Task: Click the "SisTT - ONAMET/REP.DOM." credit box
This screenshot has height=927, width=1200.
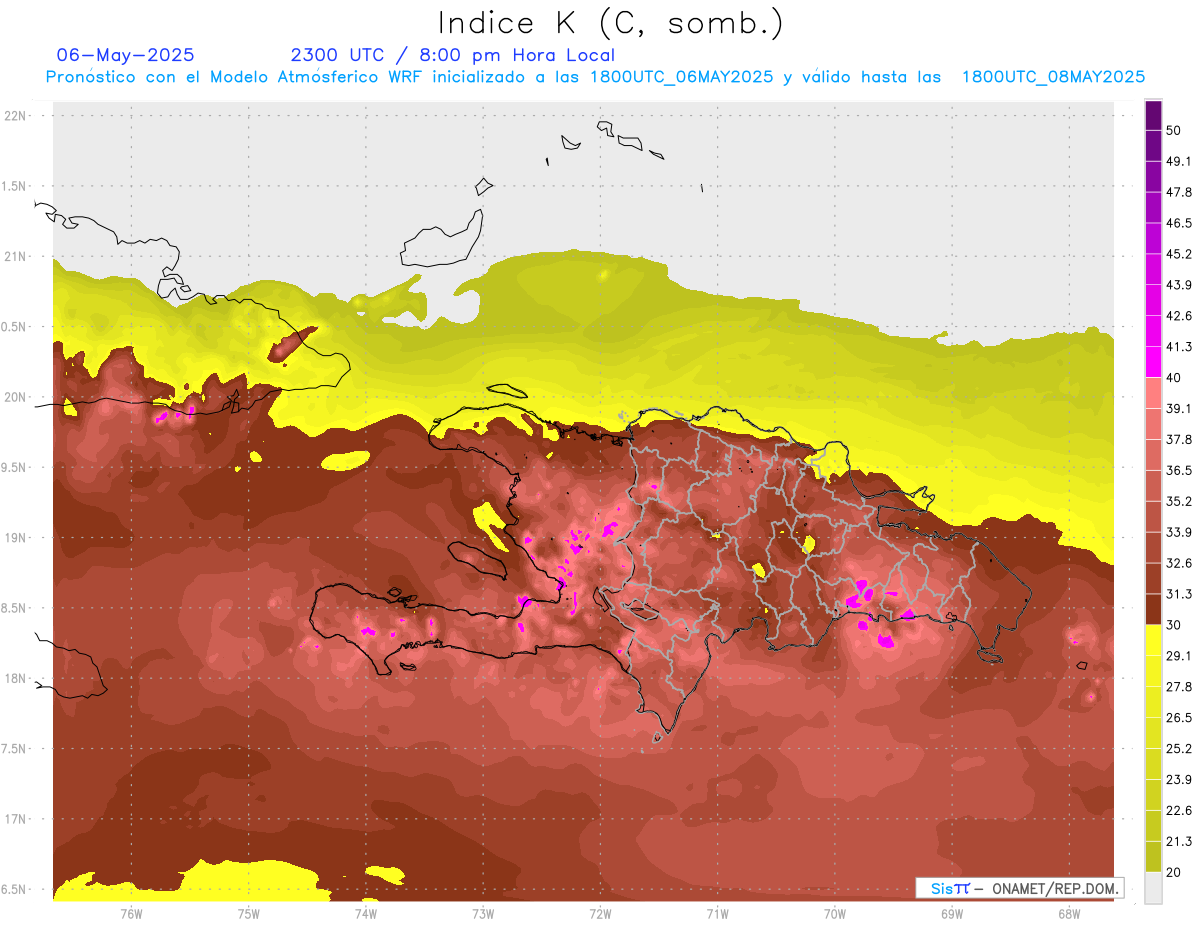Action: [1019, 888]
